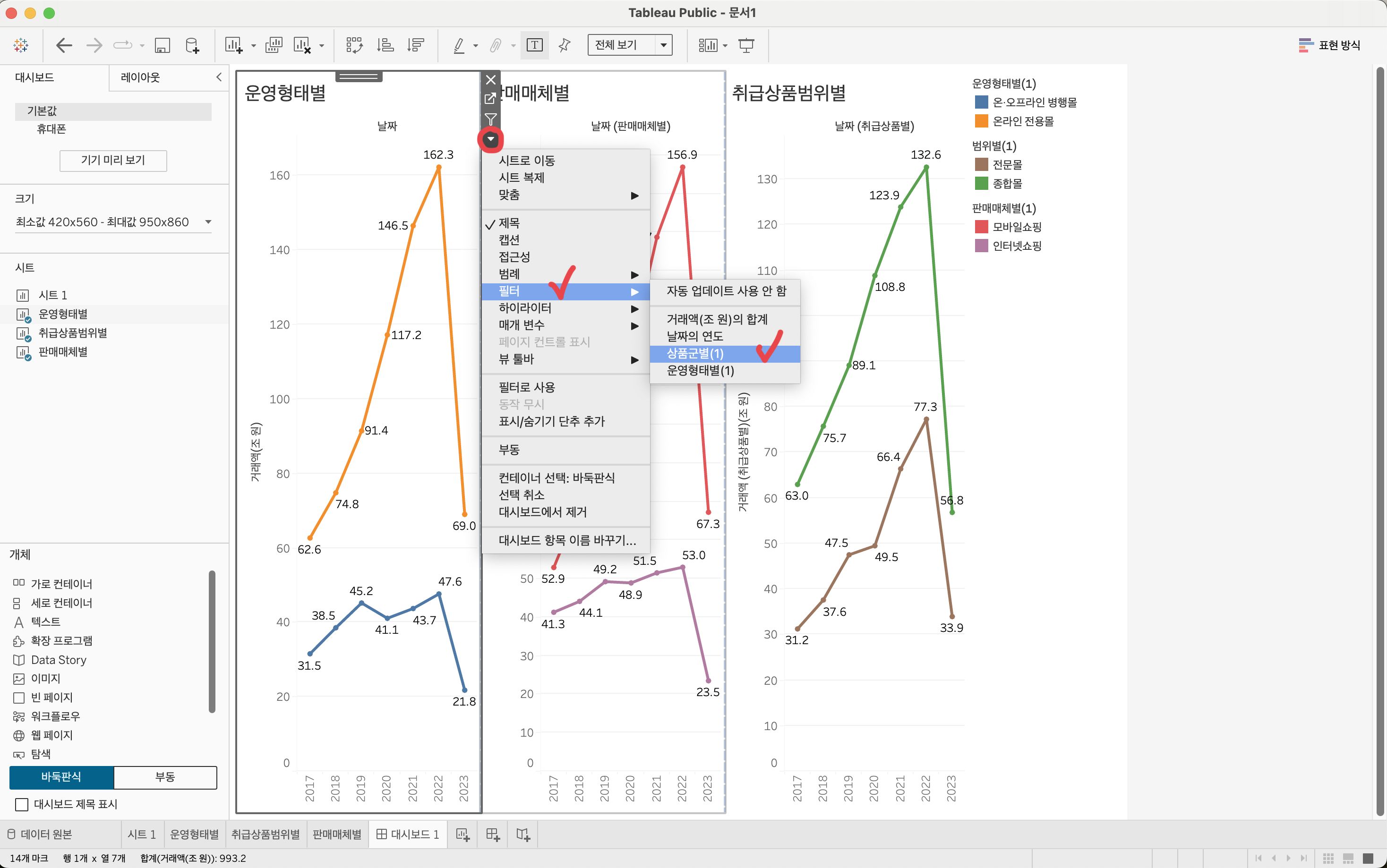Click the undo back arrow
Image resolution: width=1387 pixels, height=868 pixels.
64,45
